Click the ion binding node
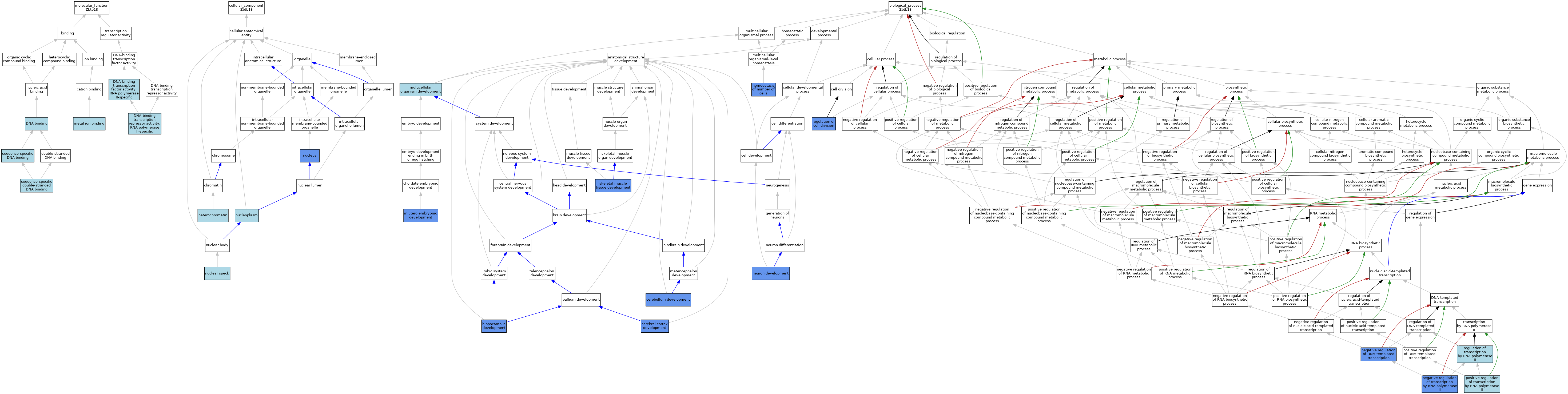Screen dimensions: 1568x394 [93, 59]
